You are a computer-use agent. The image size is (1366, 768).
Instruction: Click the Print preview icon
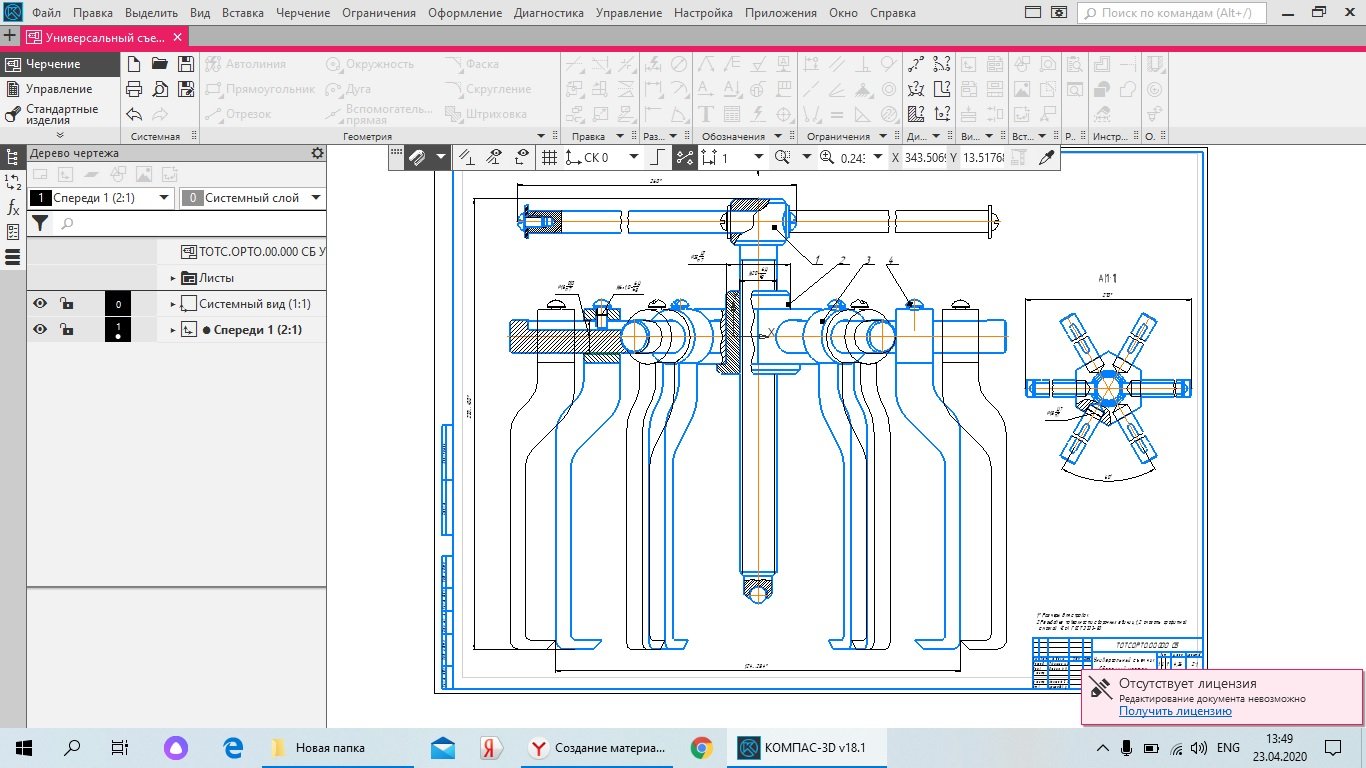tap(159, 89)
